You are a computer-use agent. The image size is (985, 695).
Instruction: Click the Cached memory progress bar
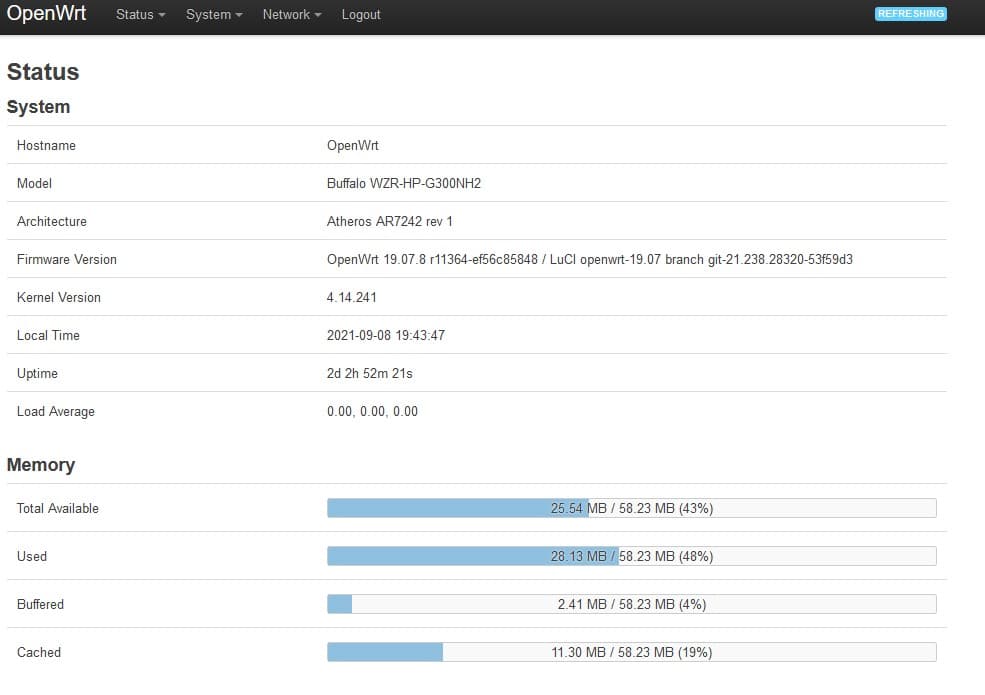[631, 652]
